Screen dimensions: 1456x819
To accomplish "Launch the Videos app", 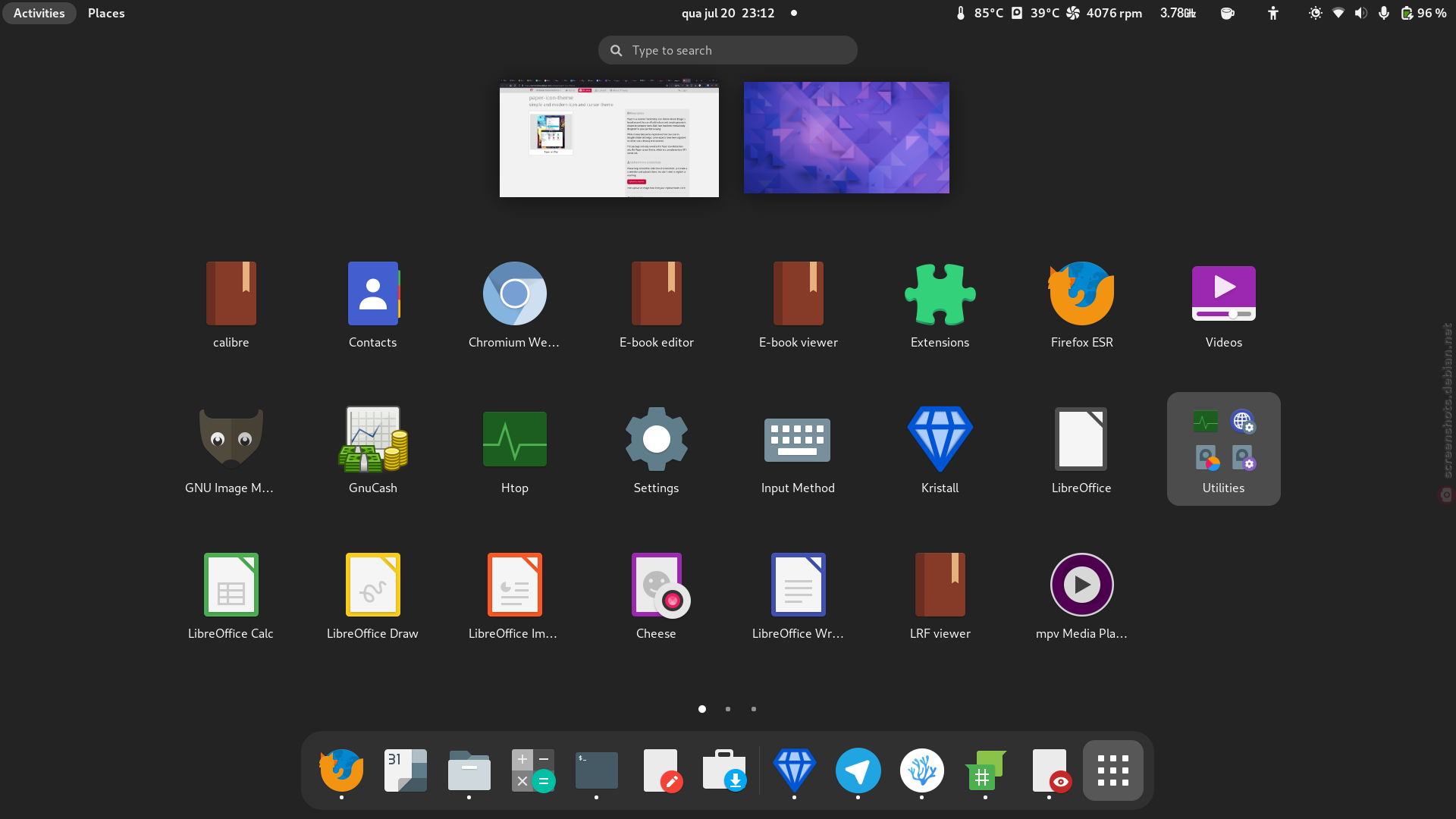I will click(x=1223, y=303).
